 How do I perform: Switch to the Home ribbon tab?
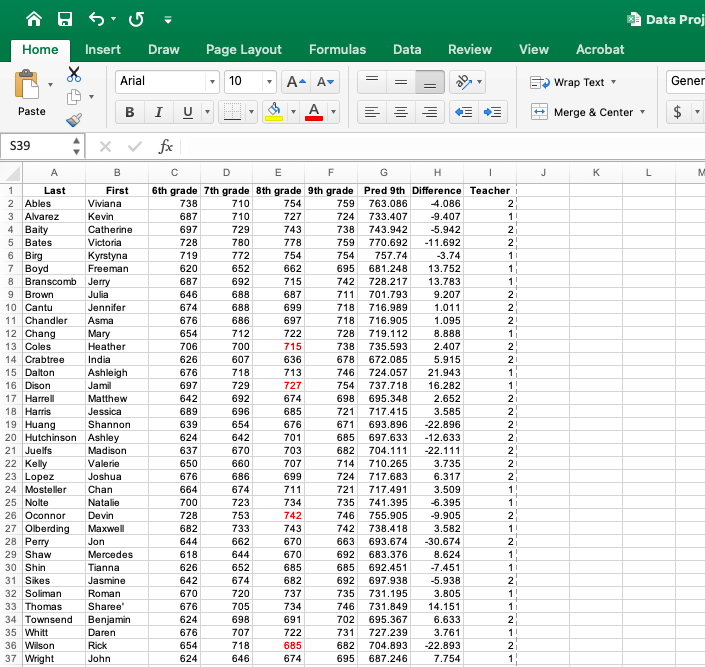[x=40, y=49]
